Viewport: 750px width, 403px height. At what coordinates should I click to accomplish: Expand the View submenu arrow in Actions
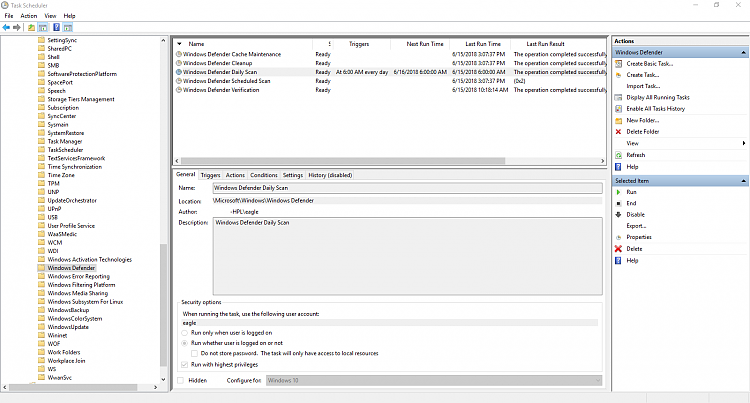pyautogui.click(x=744, y=143)
